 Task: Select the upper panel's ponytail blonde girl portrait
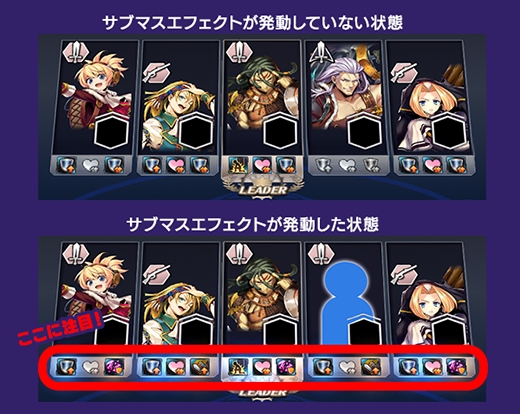click(x=95, y=97)
